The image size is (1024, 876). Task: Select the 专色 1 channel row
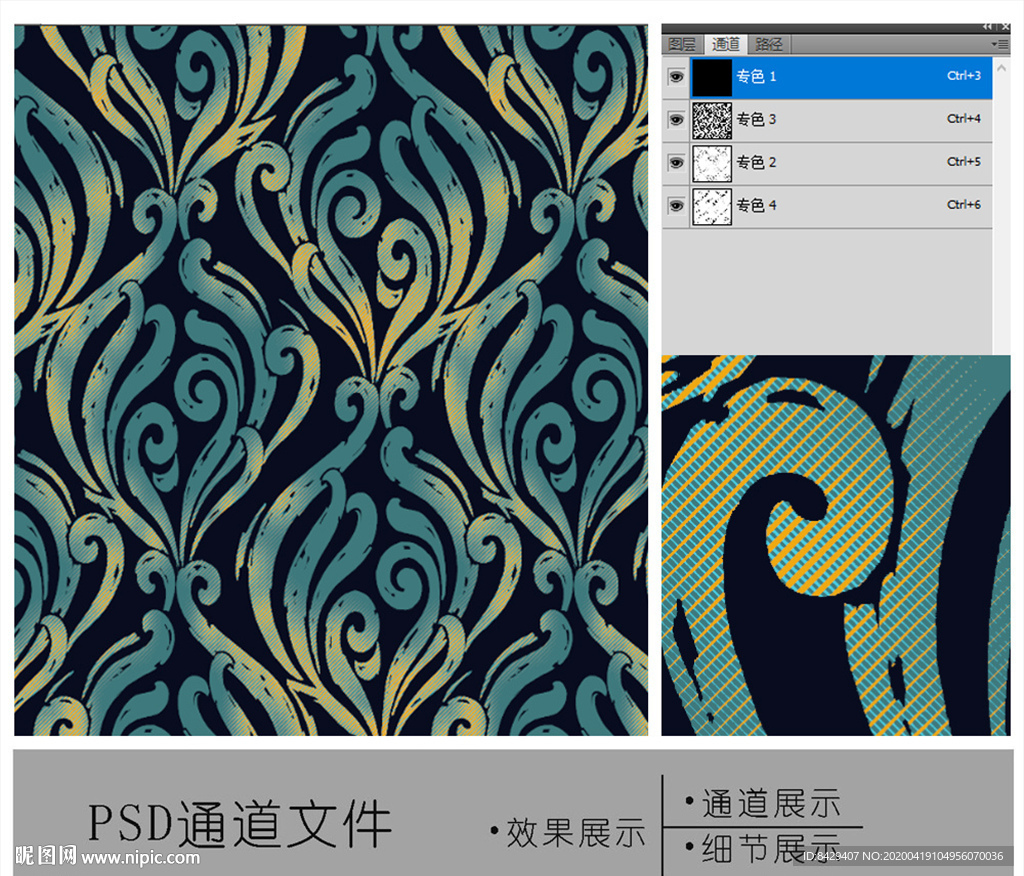[827, 77]
